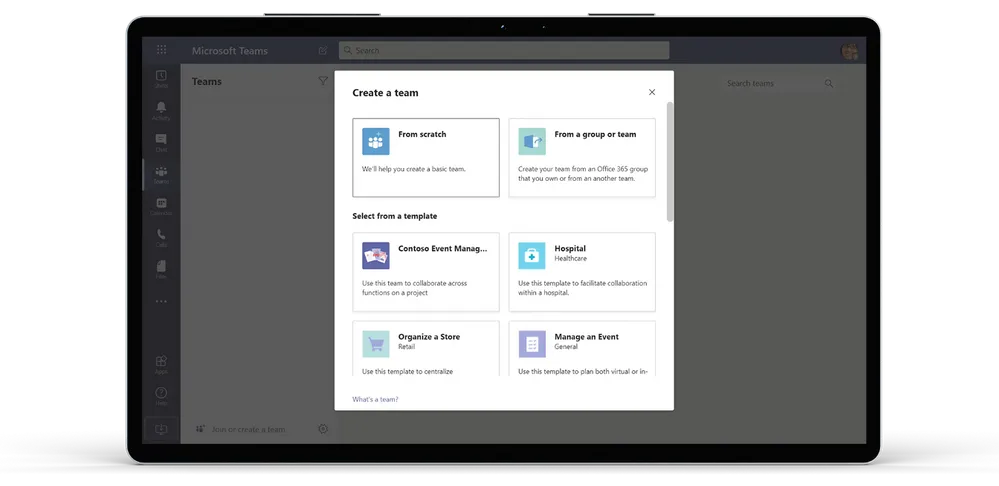Click the Select from a template heading
The width and height of the screenshot is (999, 486).
pyautogui.click(x=394, y=216)
